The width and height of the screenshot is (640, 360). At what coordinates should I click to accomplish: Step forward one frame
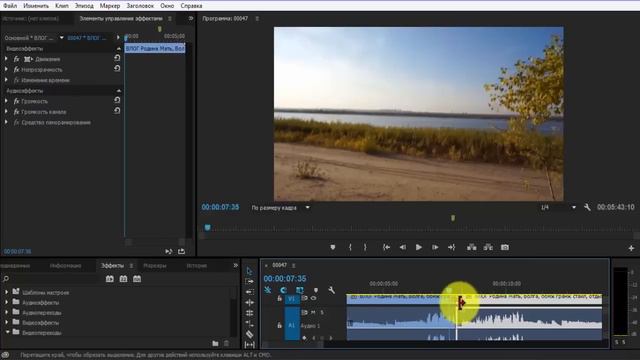point(435,247)
